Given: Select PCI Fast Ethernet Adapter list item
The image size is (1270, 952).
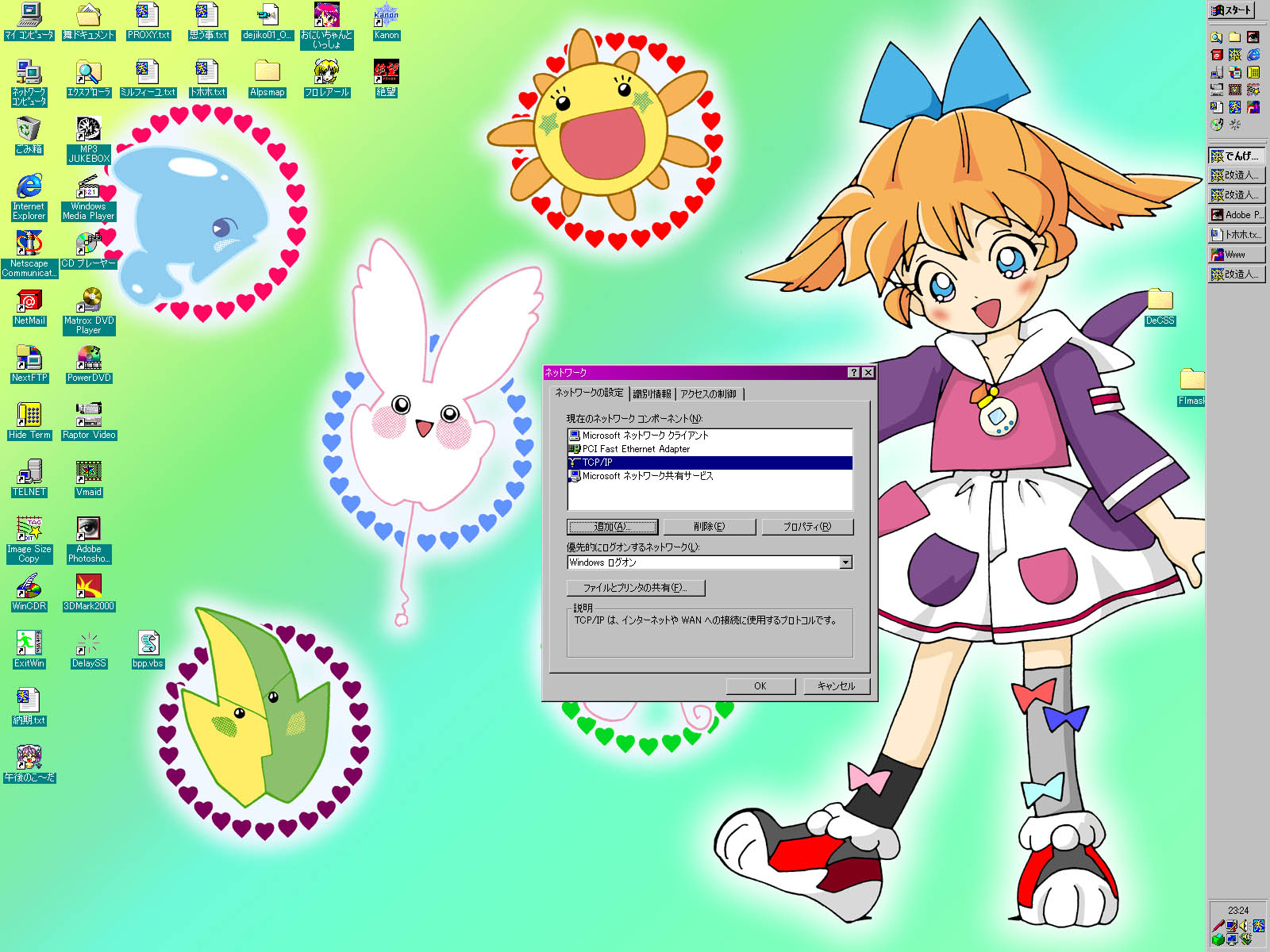Looking at the screenshot, I should pos(636,449).
